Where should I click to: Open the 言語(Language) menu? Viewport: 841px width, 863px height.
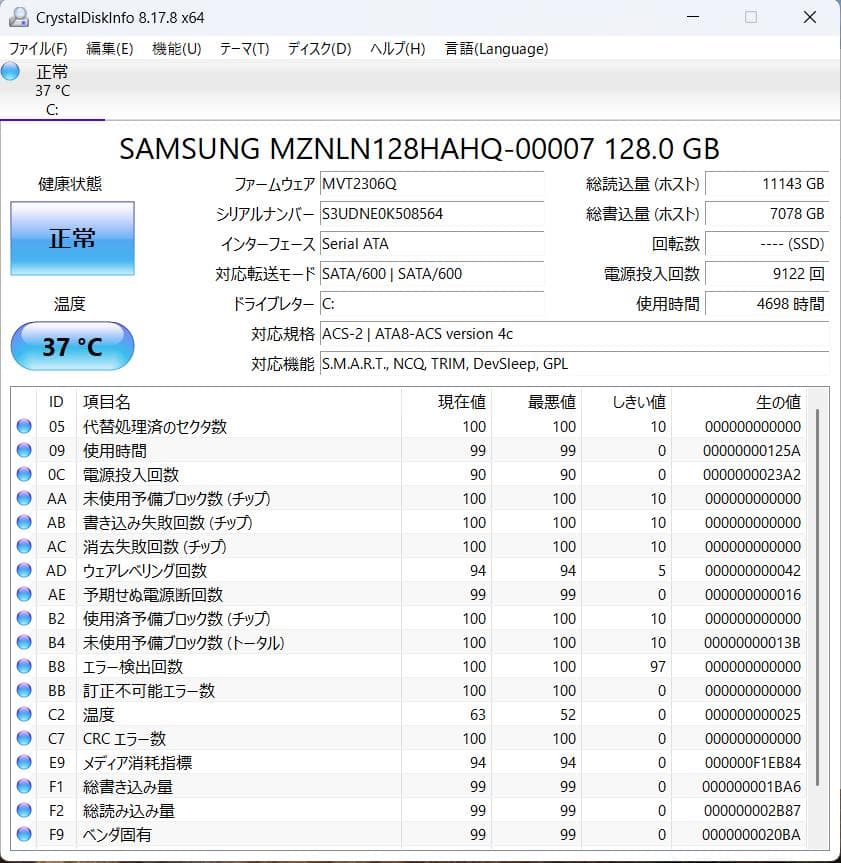click(496, 48)
